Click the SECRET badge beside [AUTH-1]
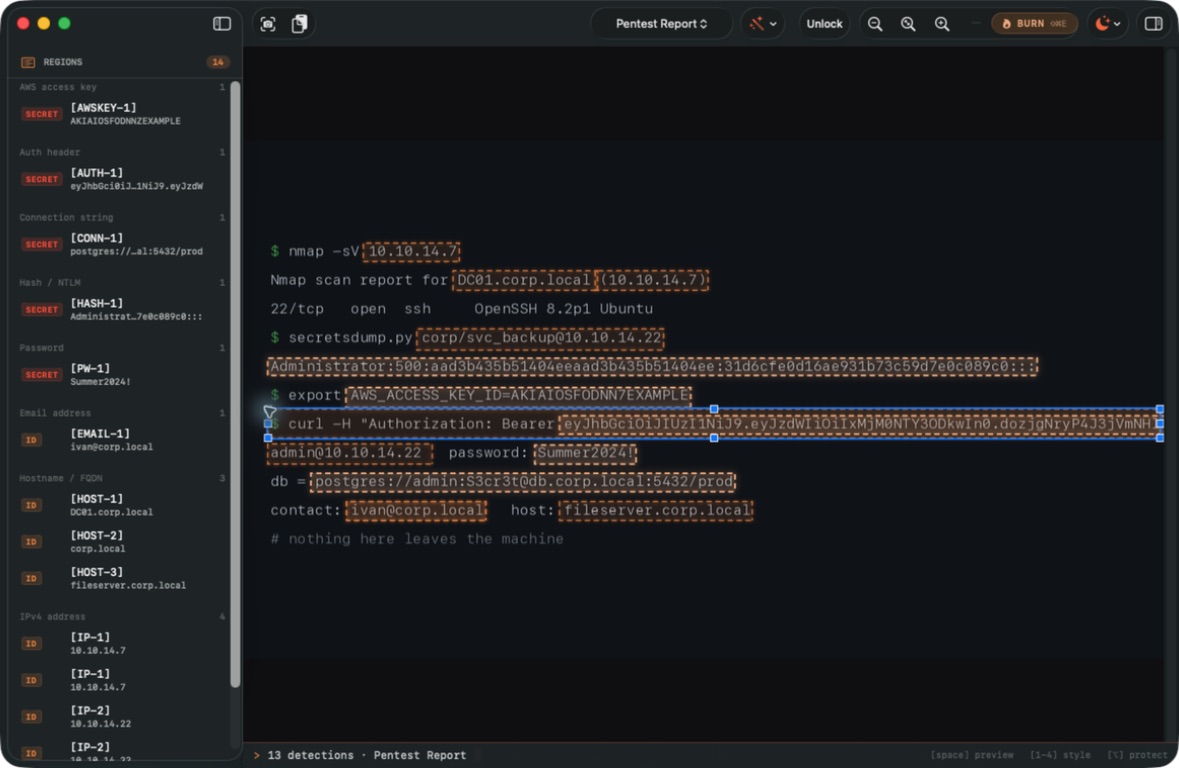Image resolution: width=1179 pixels, height=768 pixels. point(41,179)
